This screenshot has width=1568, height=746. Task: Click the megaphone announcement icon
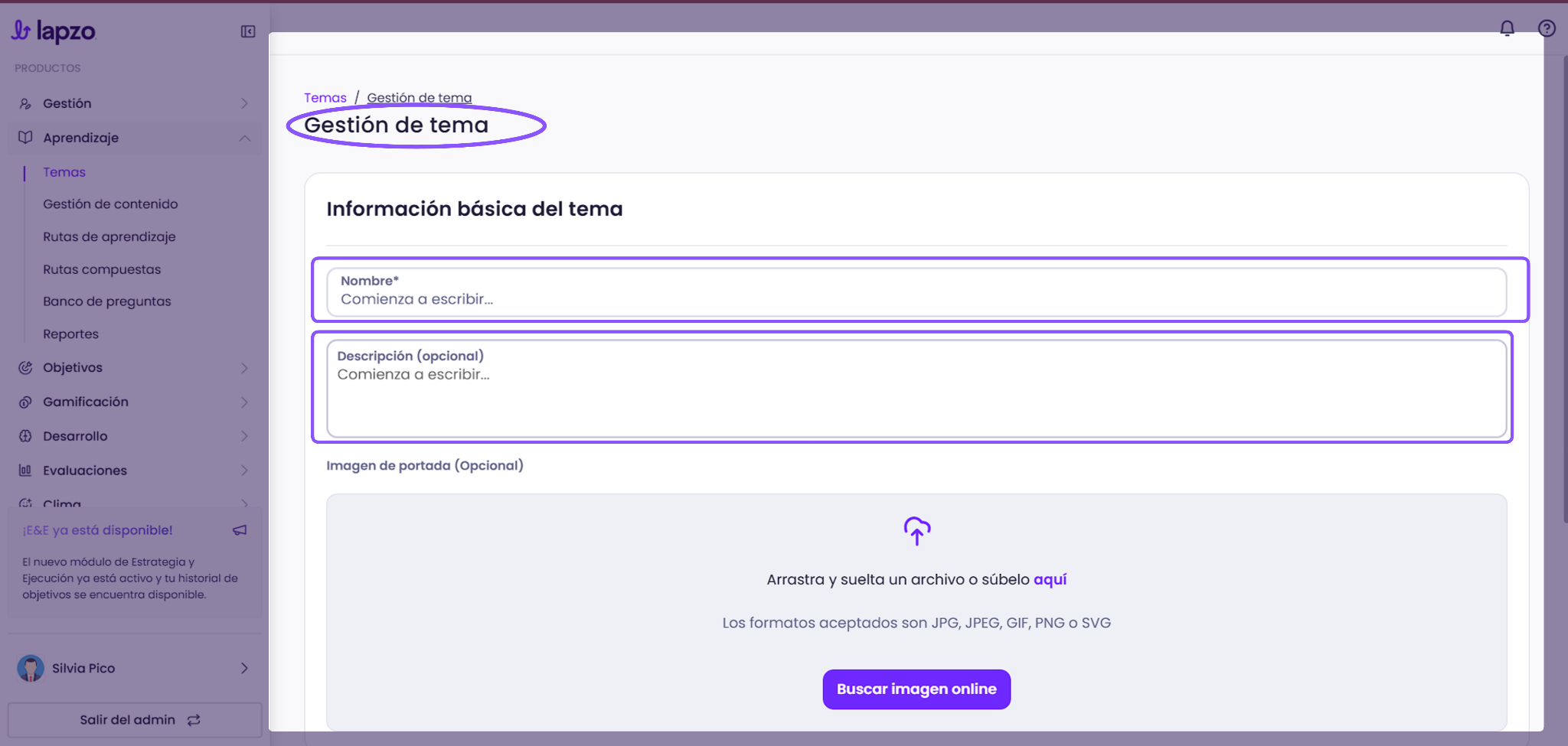[x=240, y=530]
